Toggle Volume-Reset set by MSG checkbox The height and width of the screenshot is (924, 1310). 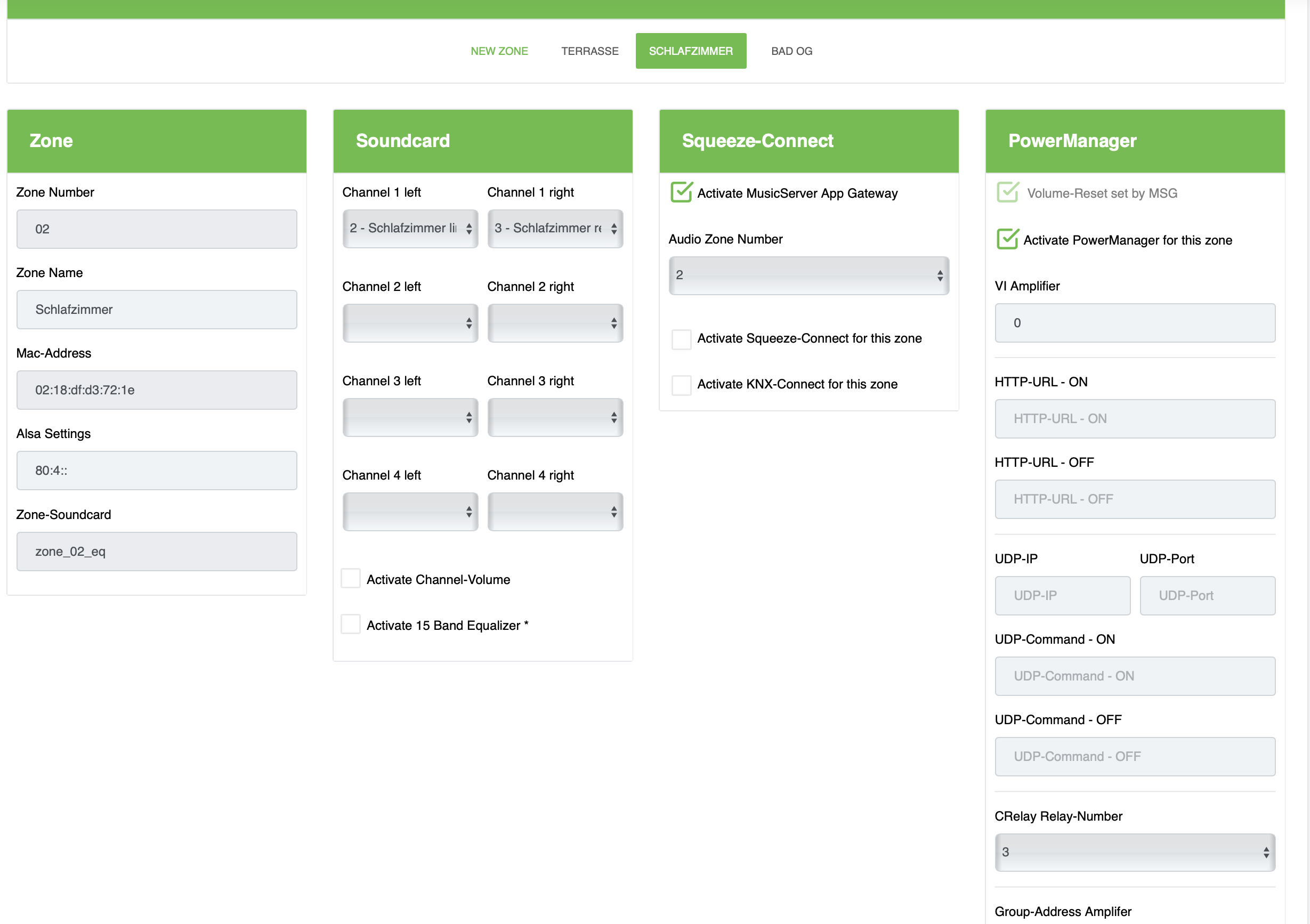1007,193
